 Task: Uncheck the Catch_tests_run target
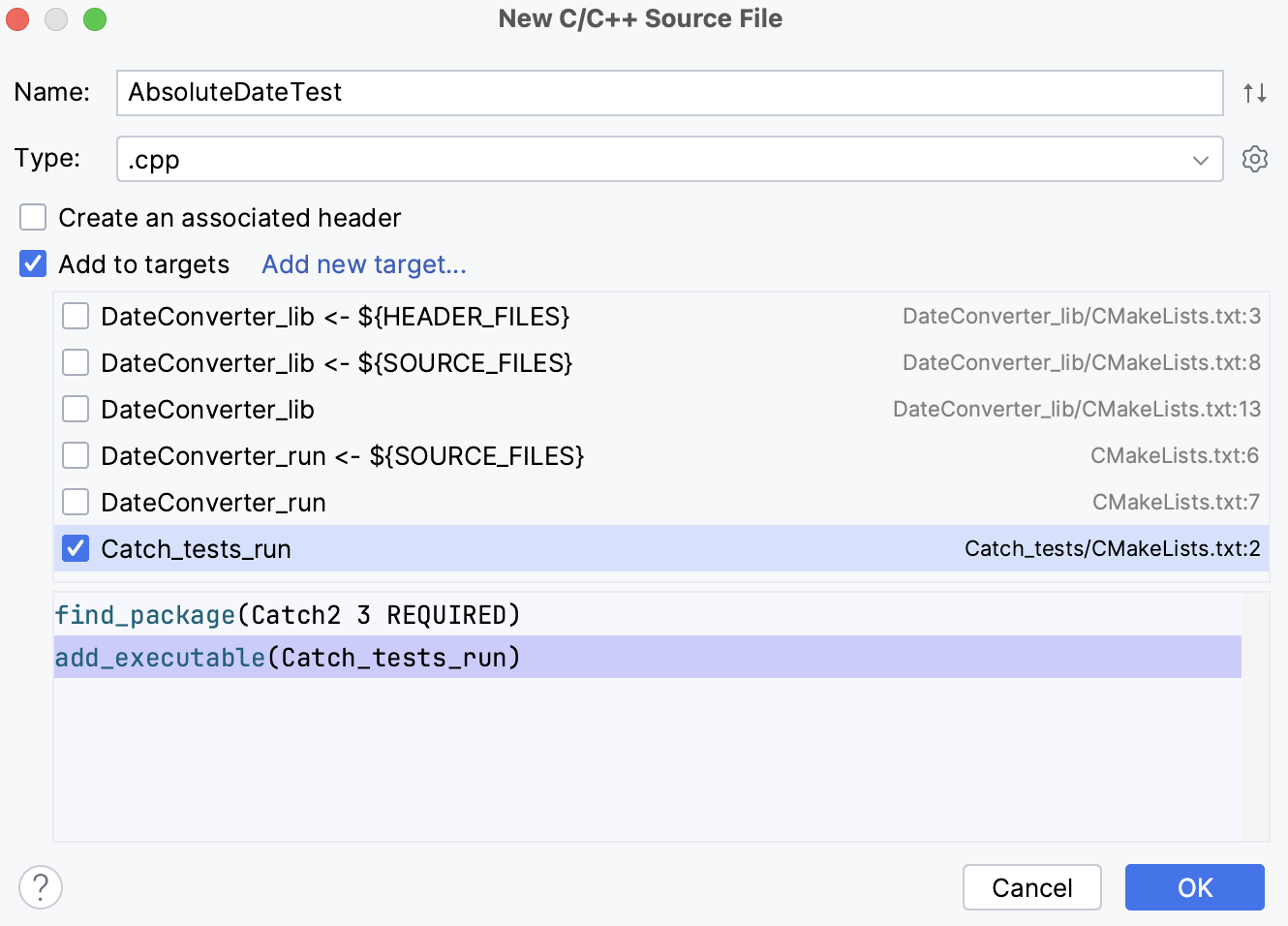point(76,548)
